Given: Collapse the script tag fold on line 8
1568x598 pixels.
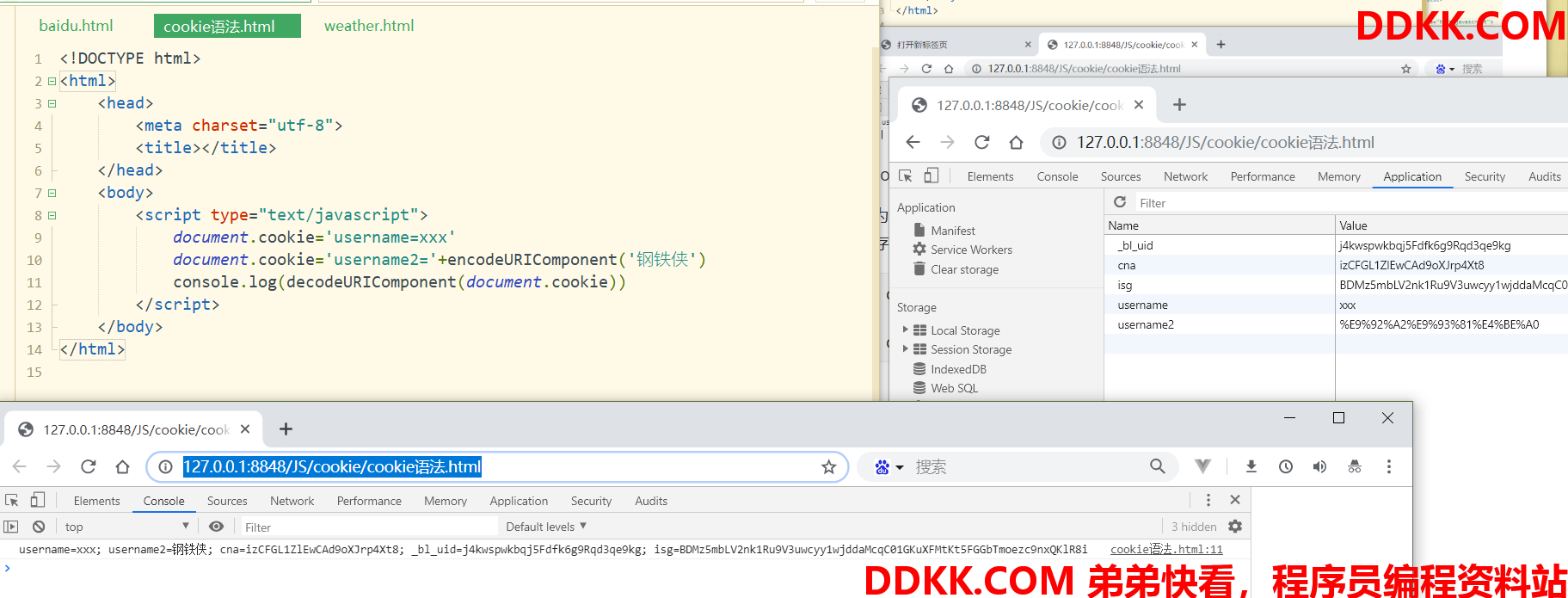Looking at the screenshot, I should pyautogui.click(x=52, y=215).
